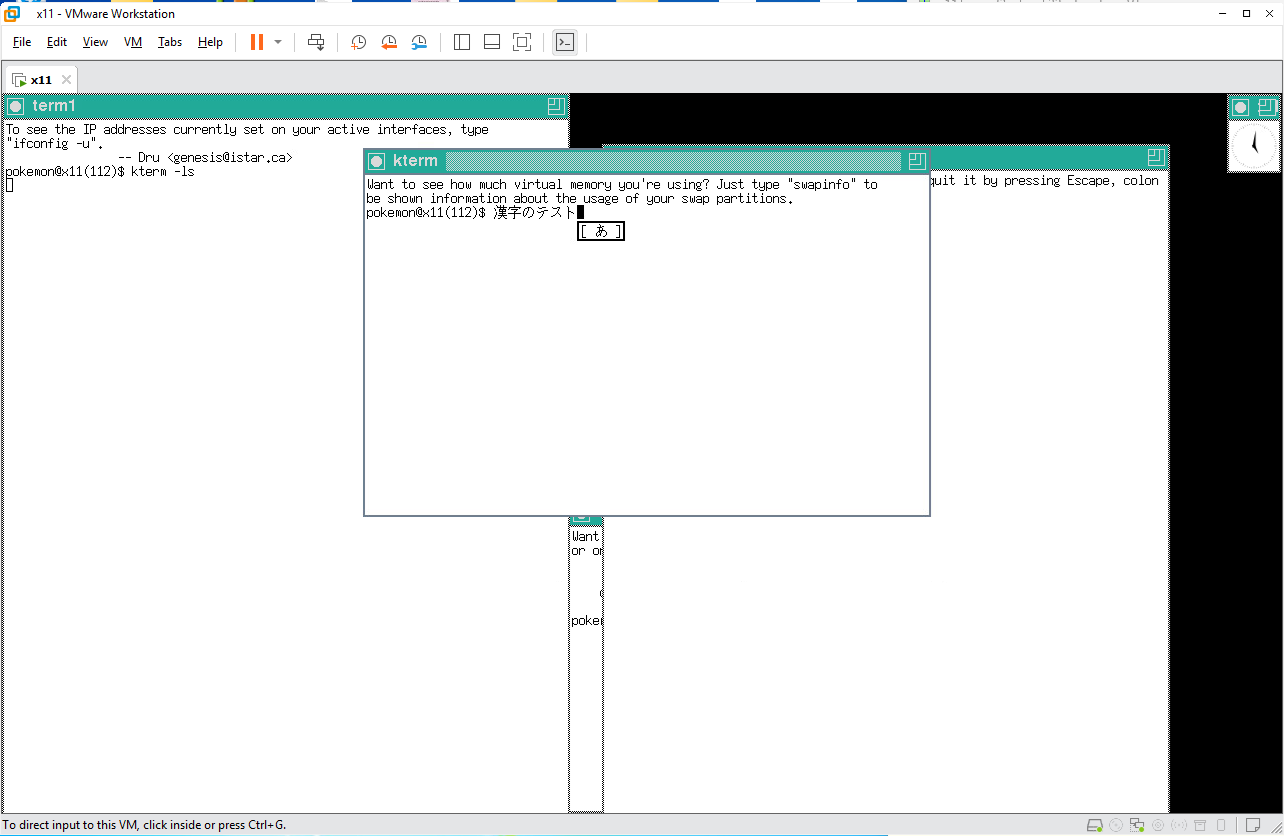Open the term1 window menu button
The height and width of the screenshot is (836, 1284).
(x=16, y=106)
